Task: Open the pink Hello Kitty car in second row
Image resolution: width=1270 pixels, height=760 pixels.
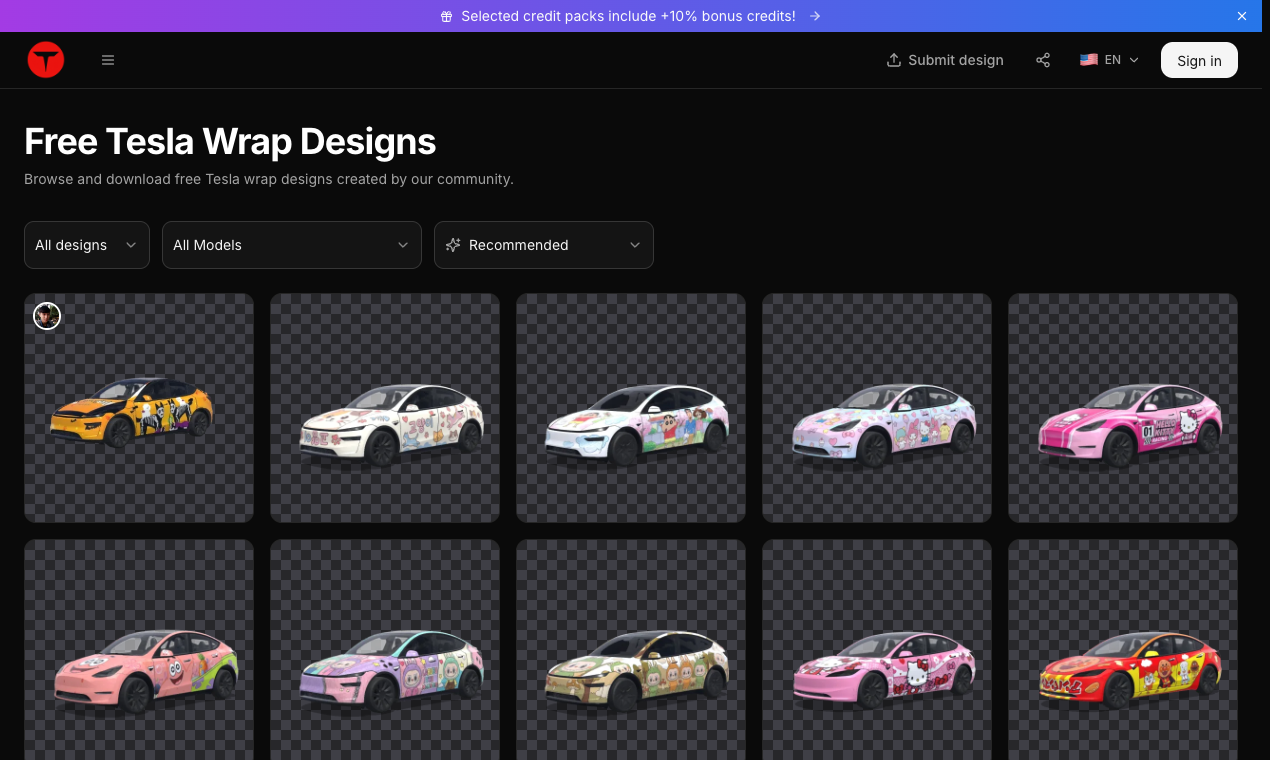Action: [877, 650]
